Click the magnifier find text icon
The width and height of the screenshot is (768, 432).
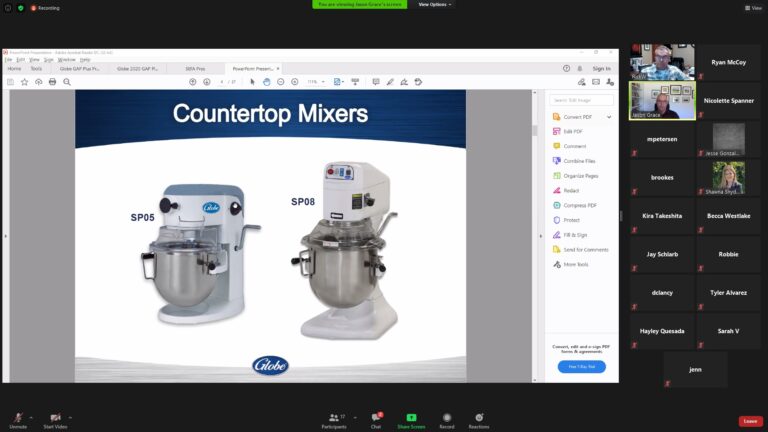(67, 82)
